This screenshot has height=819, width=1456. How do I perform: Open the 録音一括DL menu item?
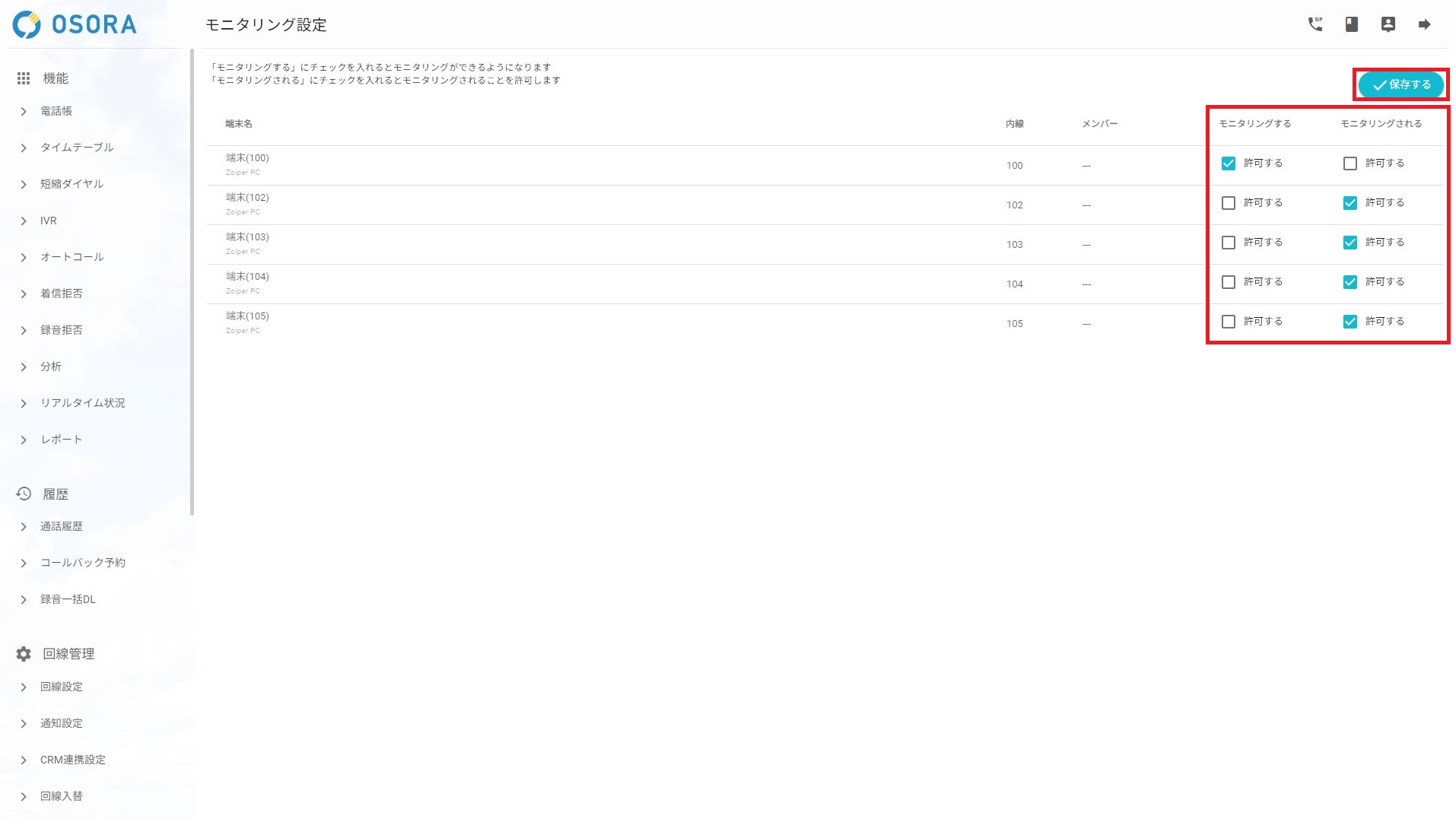tap(68, 599)
